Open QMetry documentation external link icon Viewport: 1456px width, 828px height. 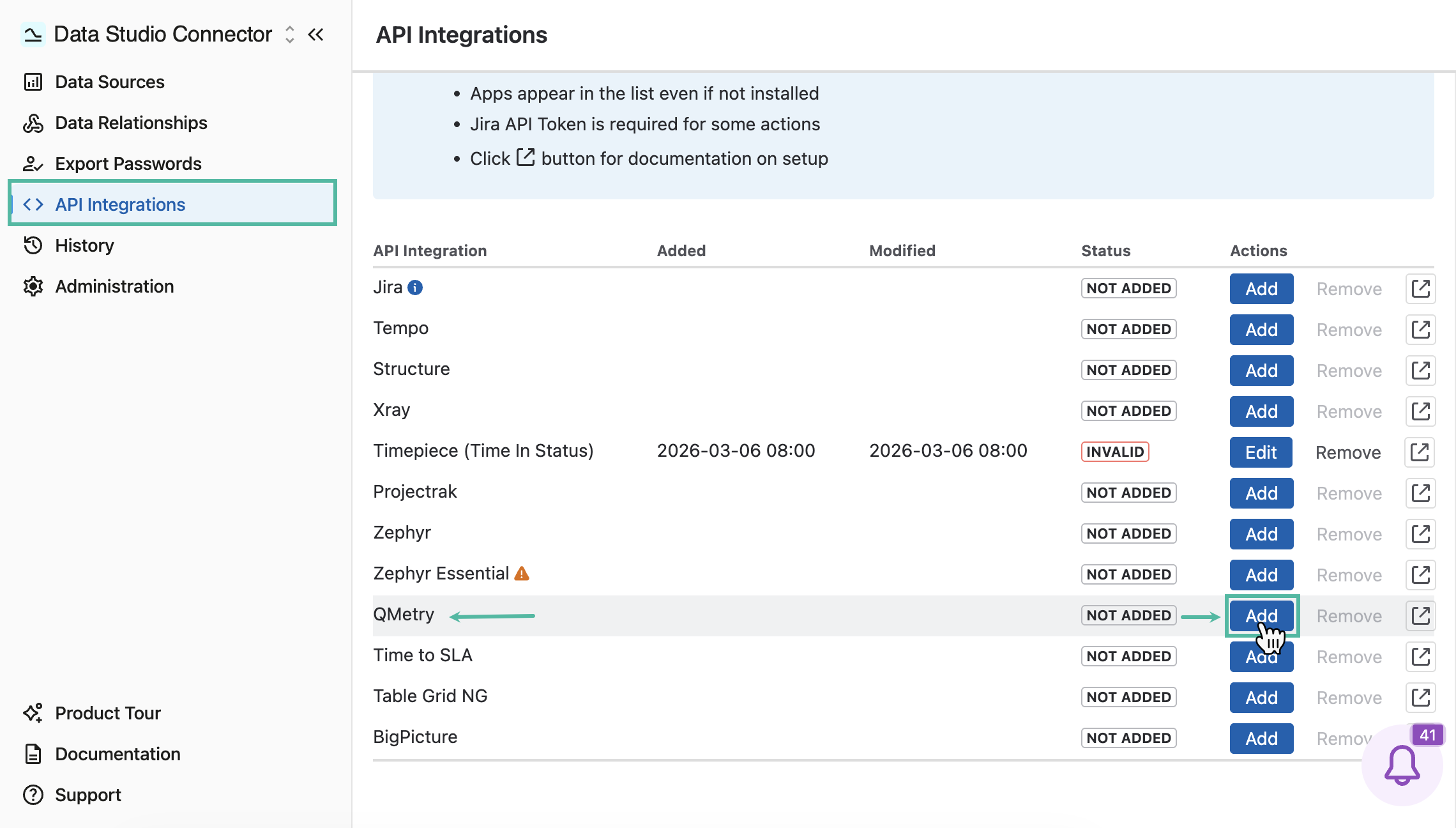(x=1420, y=616)
